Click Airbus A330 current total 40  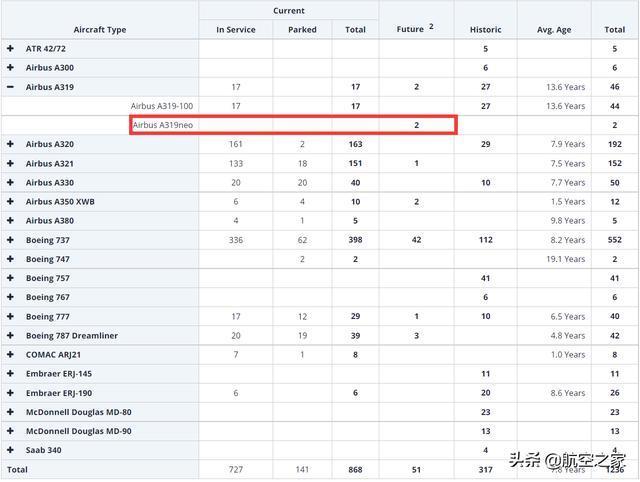[356, 182]
